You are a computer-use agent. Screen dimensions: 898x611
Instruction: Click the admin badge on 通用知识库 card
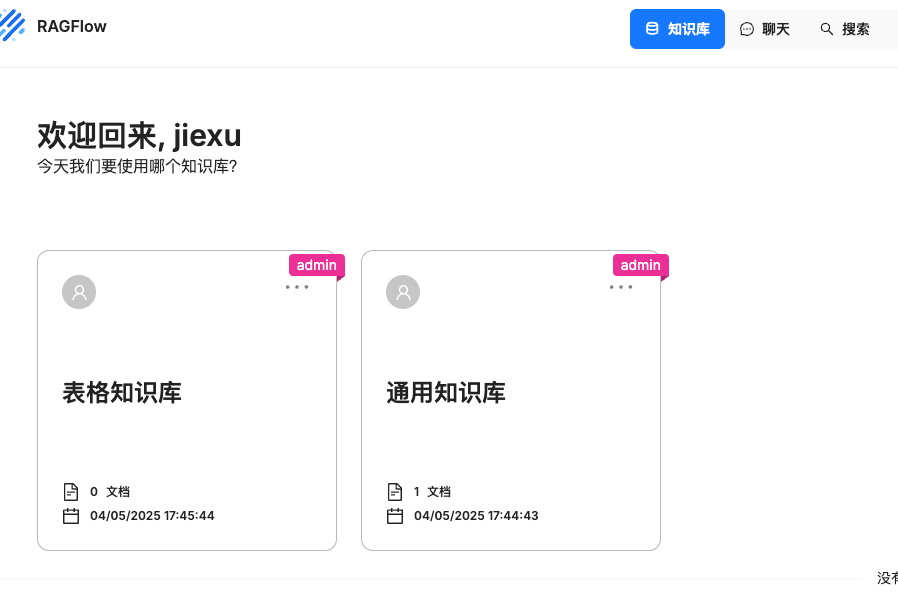coord(640,265)
